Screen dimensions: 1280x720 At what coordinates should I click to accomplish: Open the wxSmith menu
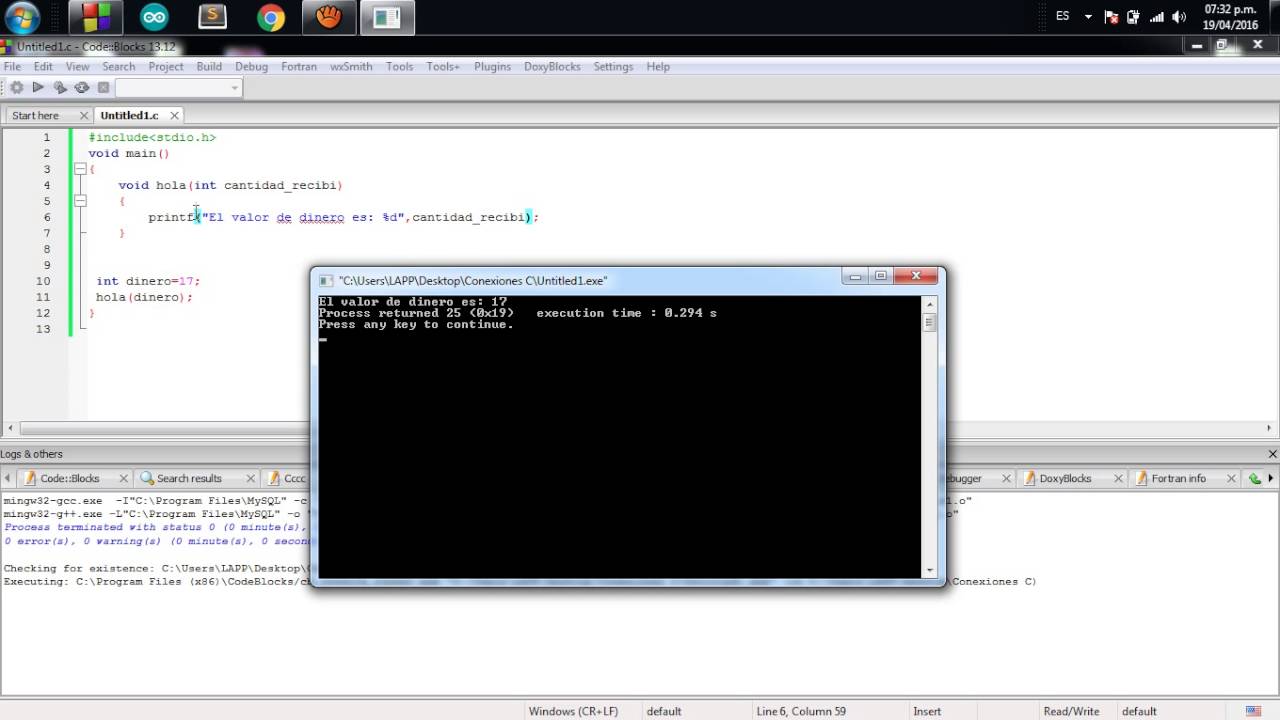[351, 67]
